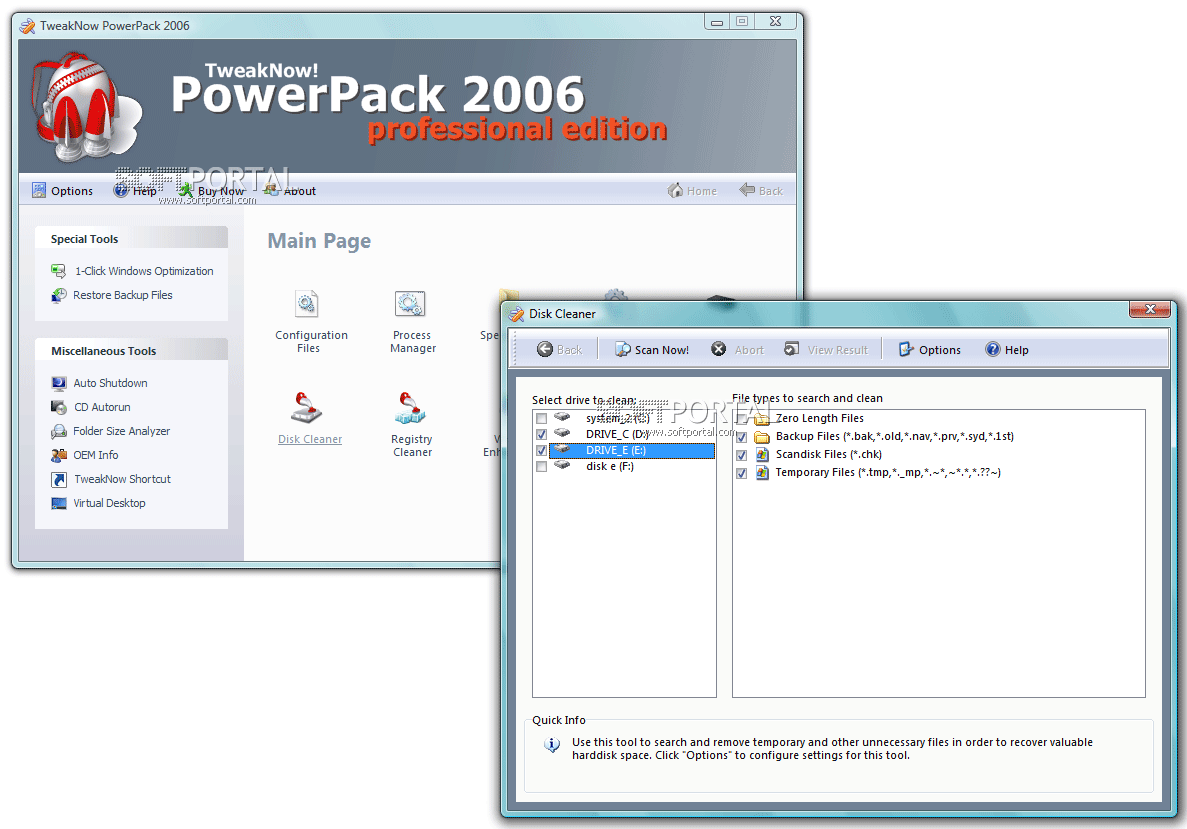The width and height of the screenshot is (1187, 829).
Task: Select DRIVE_E (E:) row in drive list
Action: [631, 450]
